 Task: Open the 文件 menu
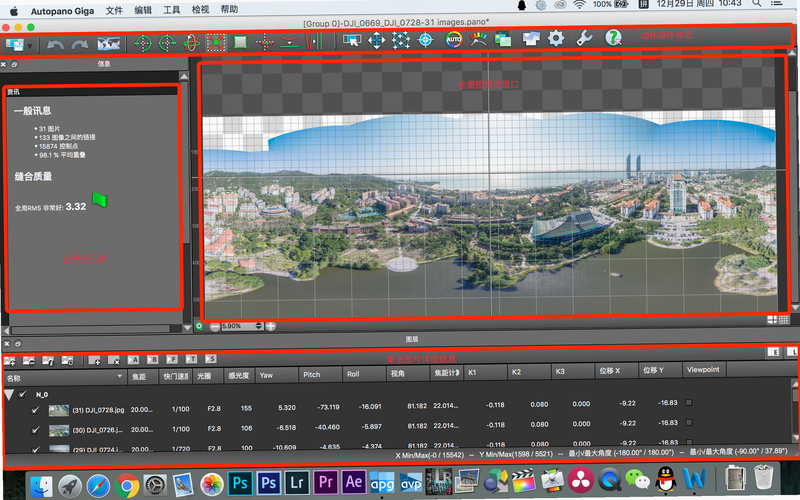point(114,10)
